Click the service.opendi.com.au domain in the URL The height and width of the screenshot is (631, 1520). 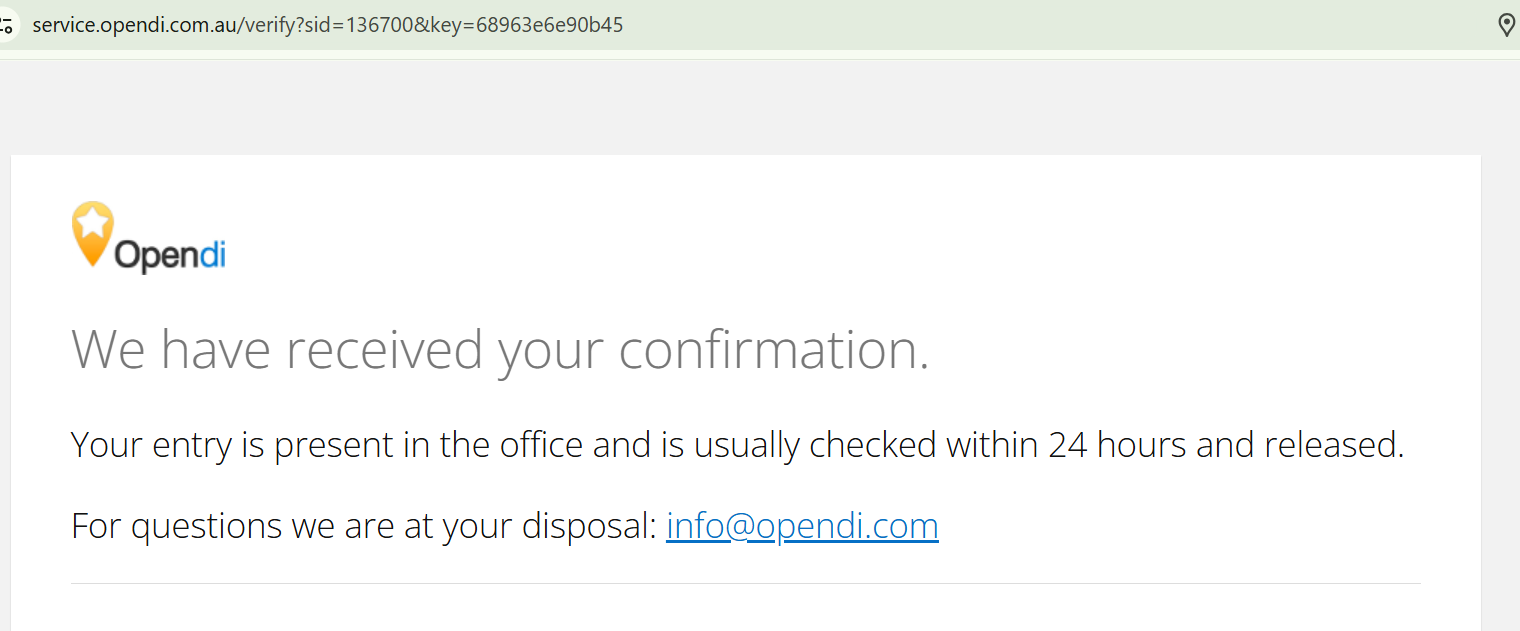click(x=133, y=25)
